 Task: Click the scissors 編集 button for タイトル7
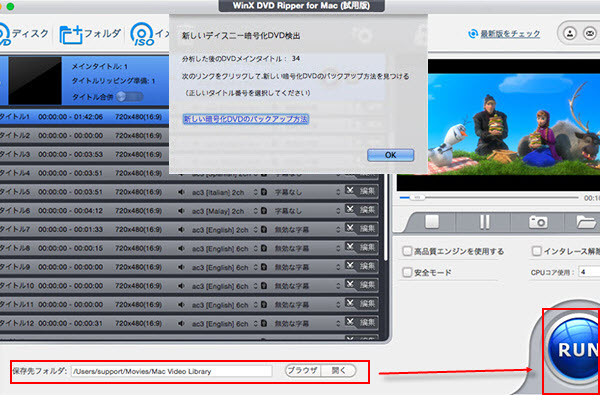pyautogui.click(x=361, y=229)
